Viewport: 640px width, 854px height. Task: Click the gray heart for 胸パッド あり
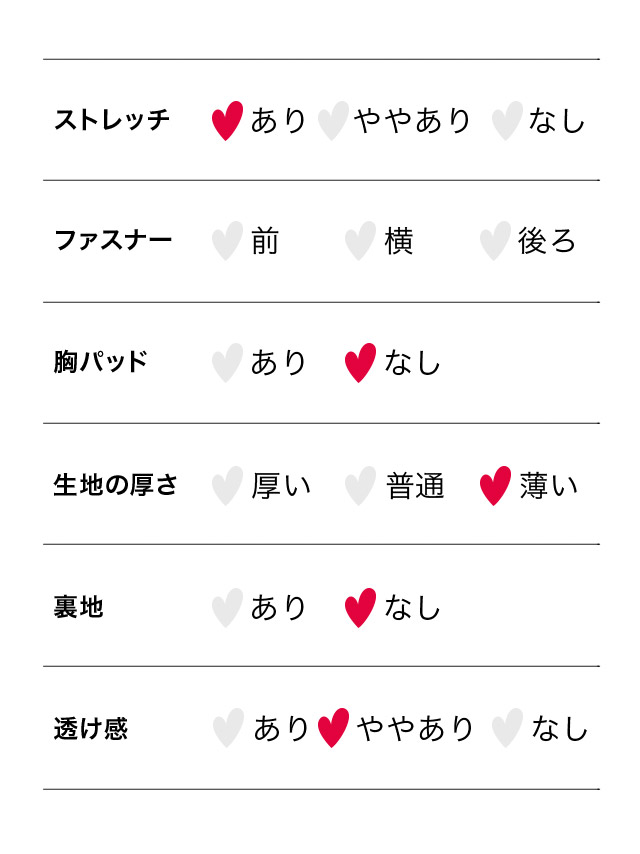[227, 363]
